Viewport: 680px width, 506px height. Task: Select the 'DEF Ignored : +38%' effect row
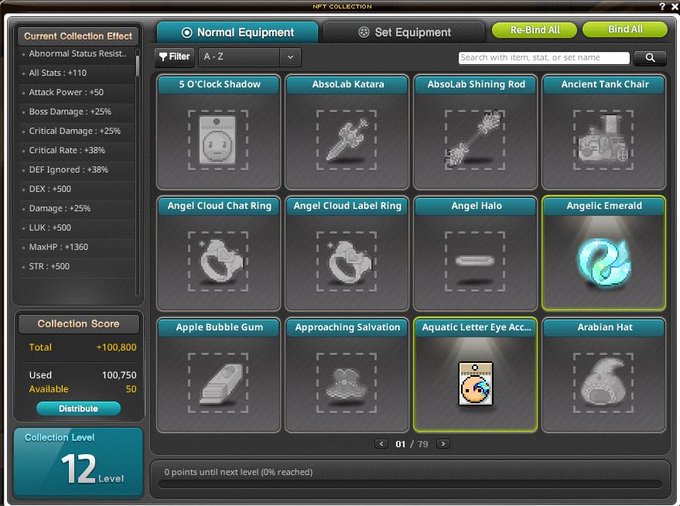[x=76, y=170]
